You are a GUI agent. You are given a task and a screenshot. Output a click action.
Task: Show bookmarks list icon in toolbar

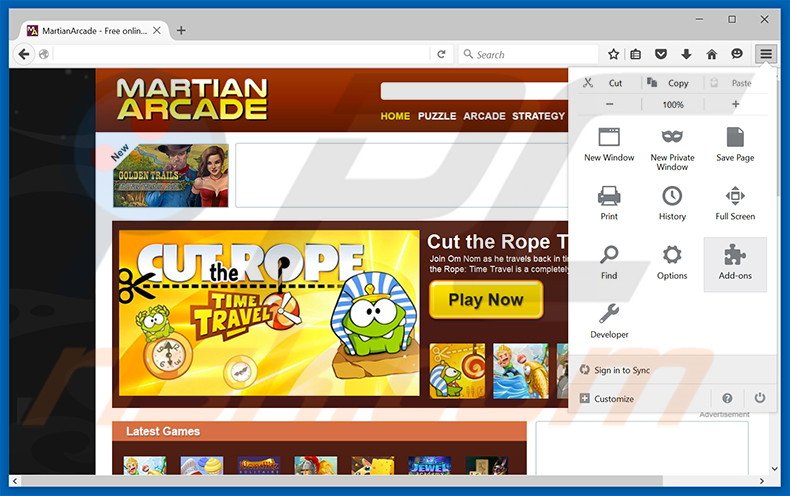point(636,54)
